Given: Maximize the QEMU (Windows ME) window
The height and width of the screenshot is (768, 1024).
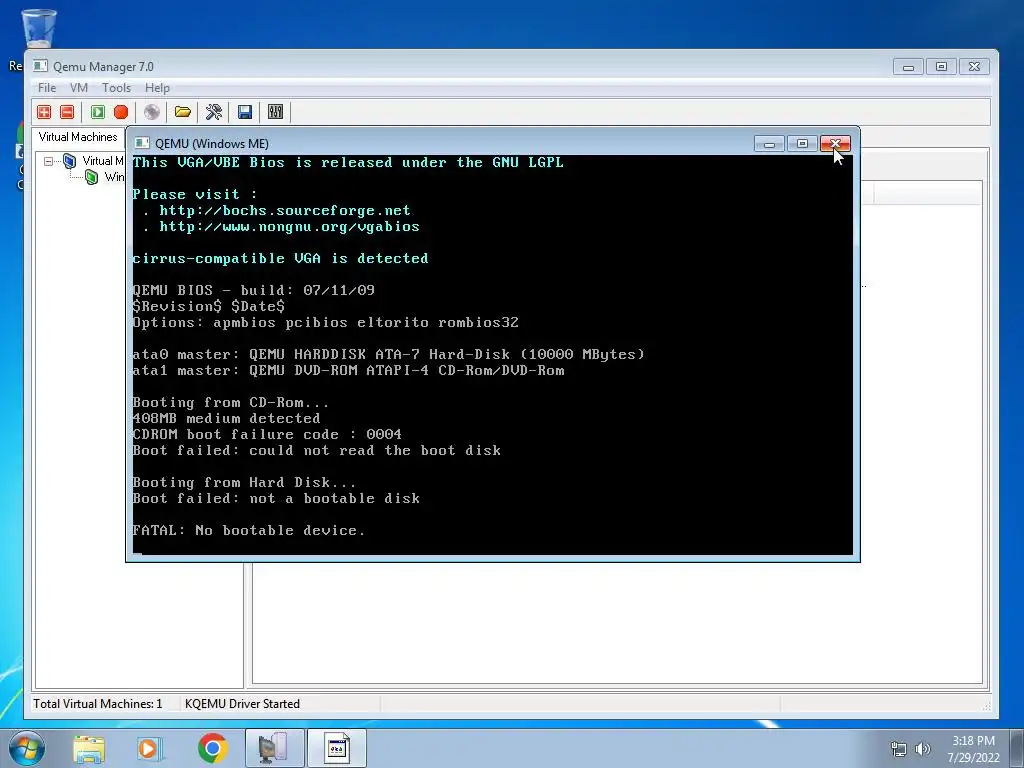Looking at the screenshot, I should pyautogui.click(x=803, y=143).
